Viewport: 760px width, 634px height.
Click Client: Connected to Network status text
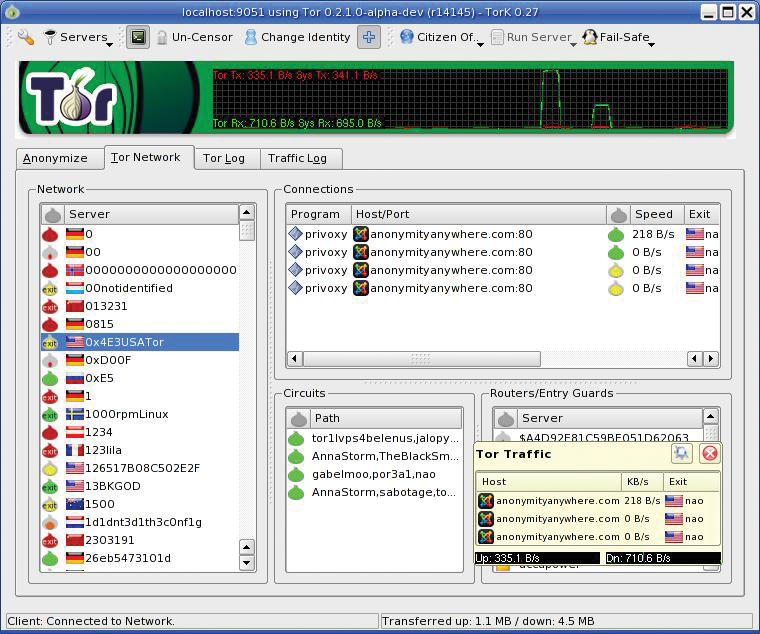91,621
